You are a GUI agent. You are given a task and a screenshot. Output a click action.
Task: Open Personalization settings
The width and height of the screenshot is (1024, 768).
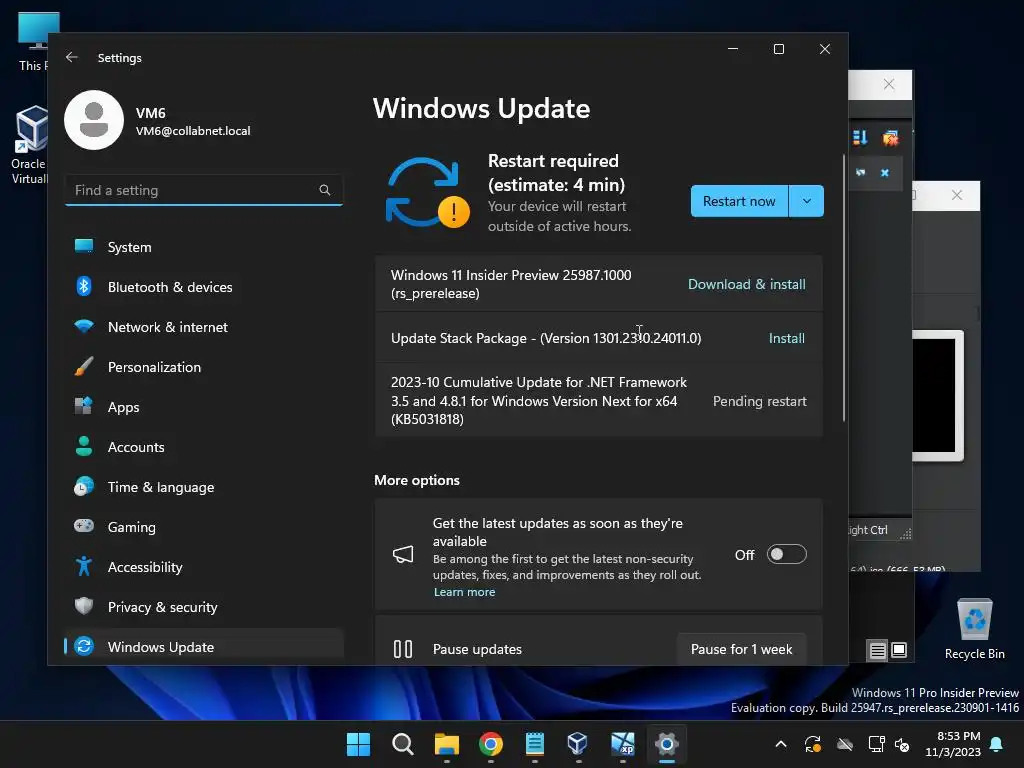point(203,366)
